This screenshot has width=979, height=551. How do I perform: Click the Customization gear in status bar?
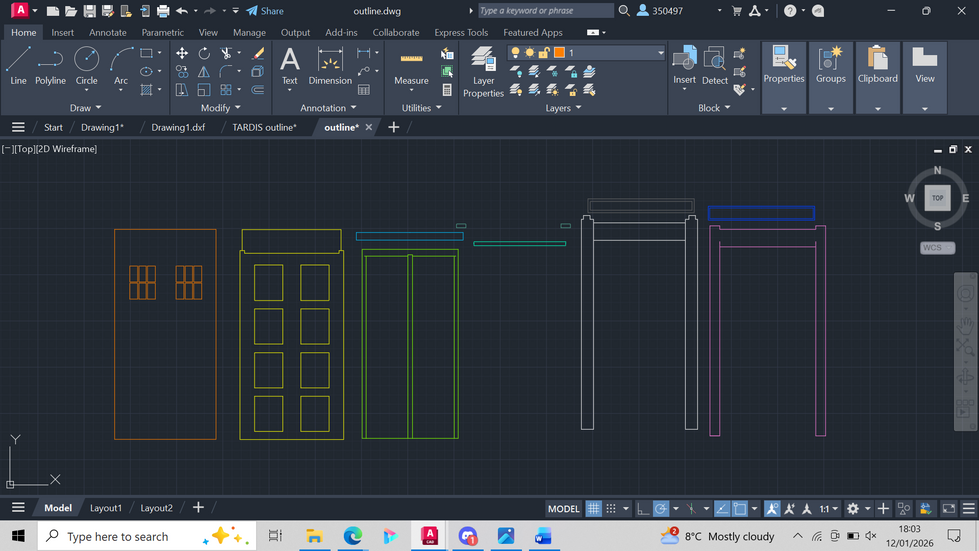point(853,509)
